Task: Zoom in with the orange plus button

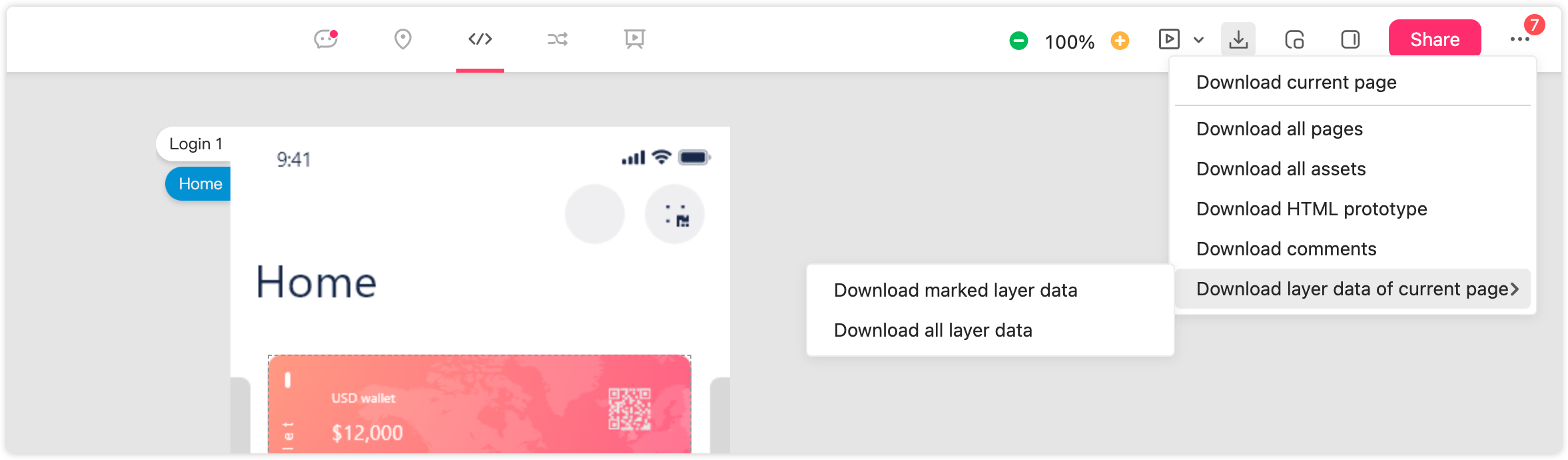Action: click(x=1120, y=41)
